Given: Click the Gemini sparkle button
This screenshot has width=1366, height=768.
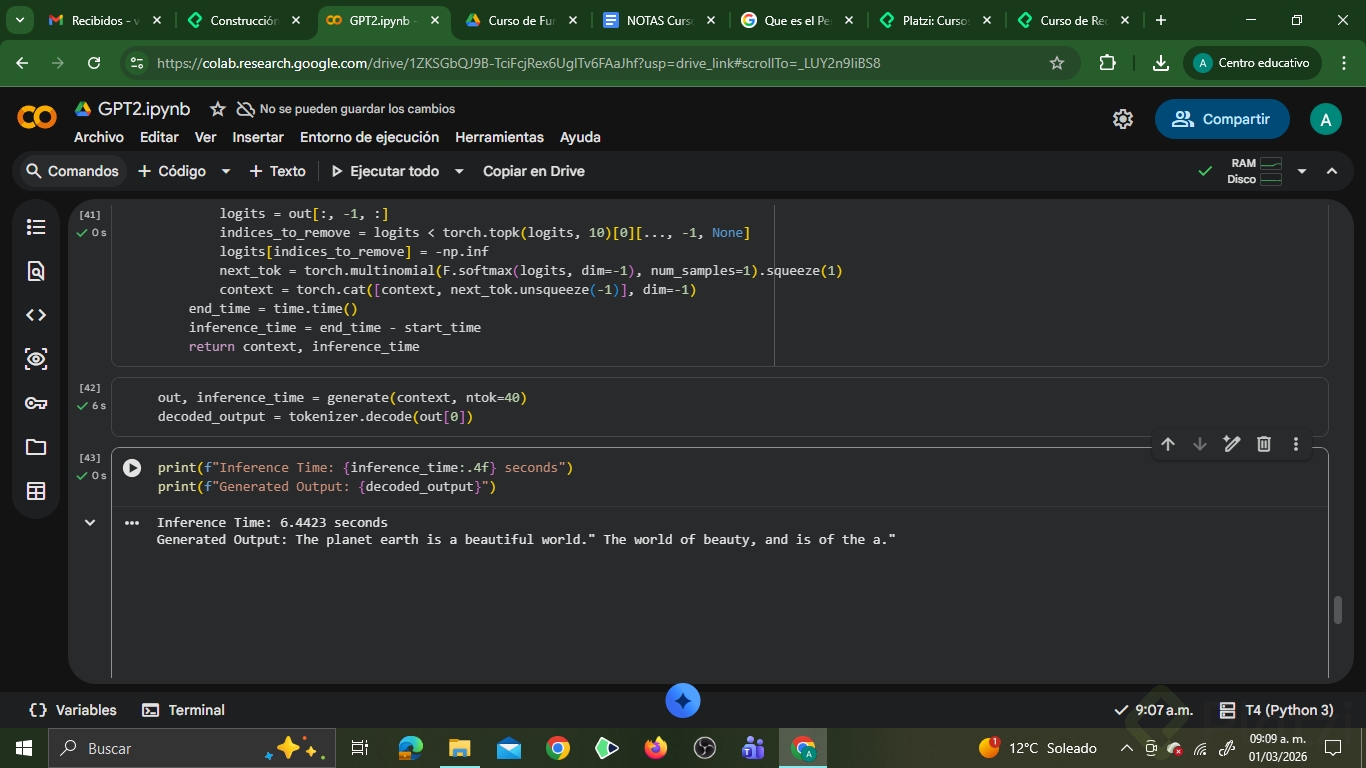Looking at the screenshot, I should [x=683, y=701].
